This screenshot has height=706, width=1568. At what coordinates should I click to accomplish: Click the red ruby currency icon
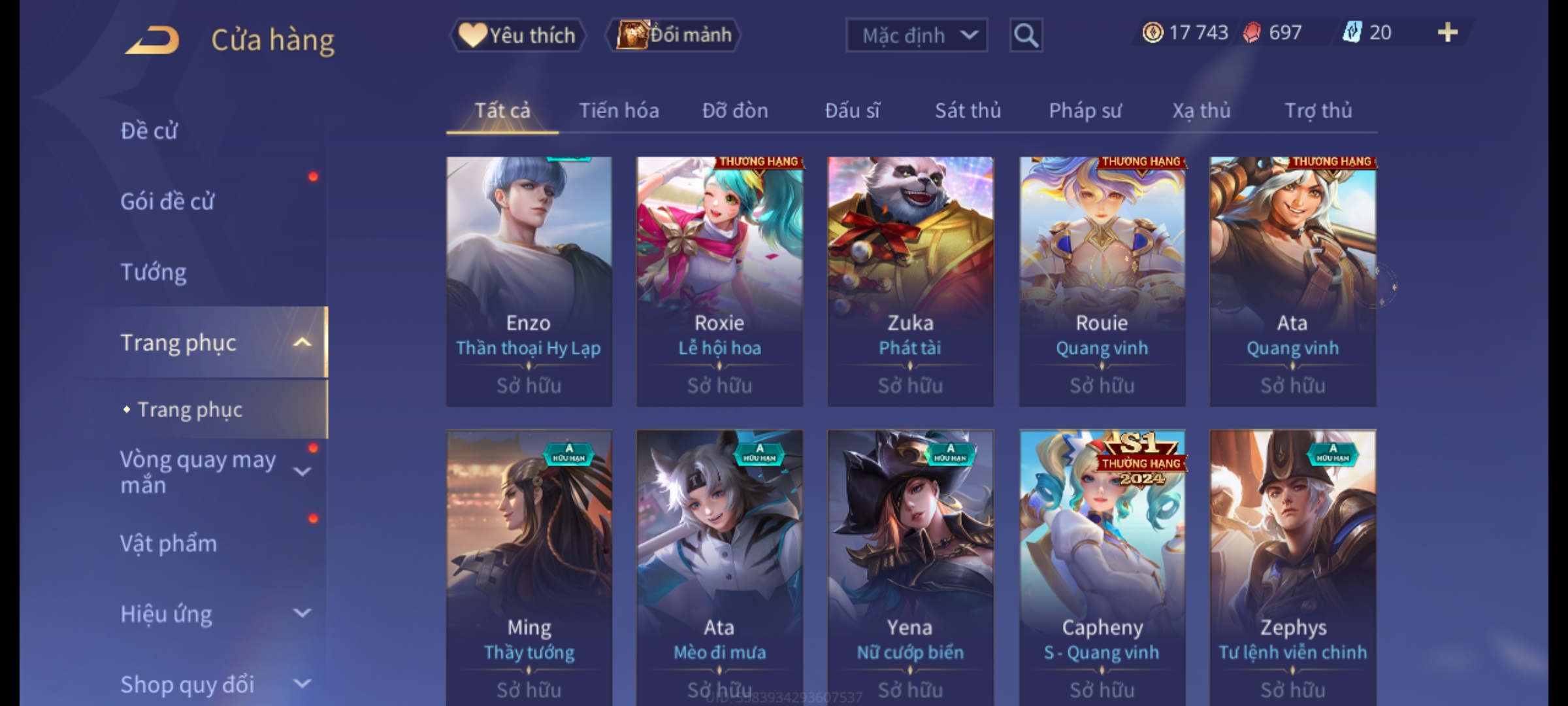click(x=1251, y=32)
